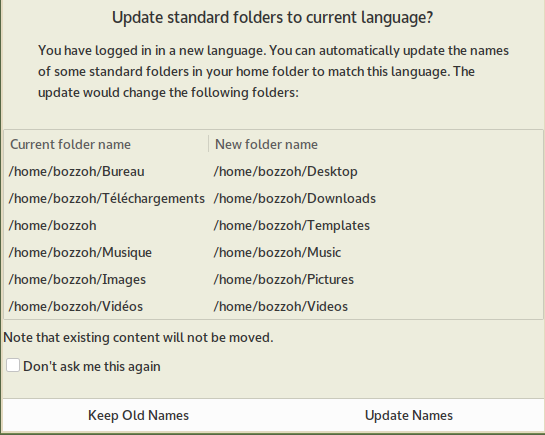Image resolution: width=545 pixels, height=435 pixels.
Task: Click the column divider between folder name headers
Action: click(209, 144)
